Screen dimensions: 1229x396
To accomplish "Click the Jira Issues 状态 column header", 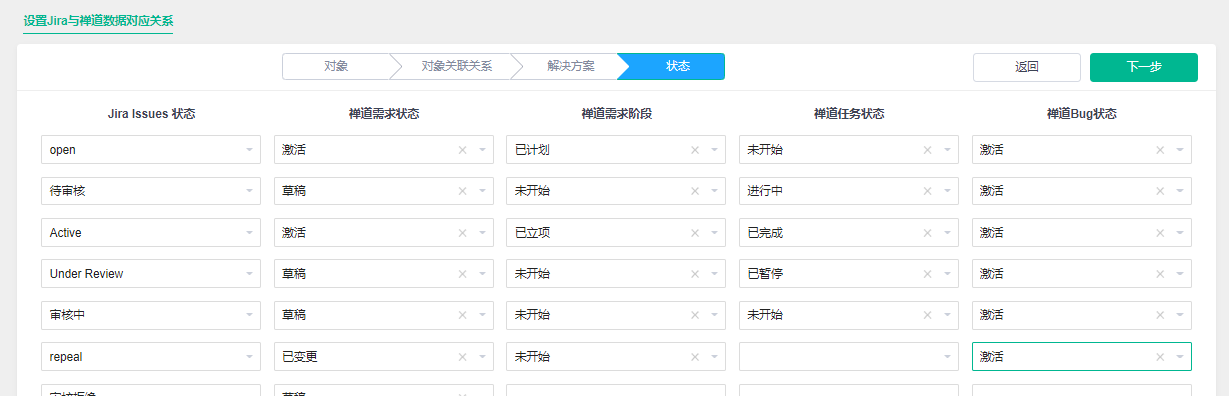I will pos(151,114).
